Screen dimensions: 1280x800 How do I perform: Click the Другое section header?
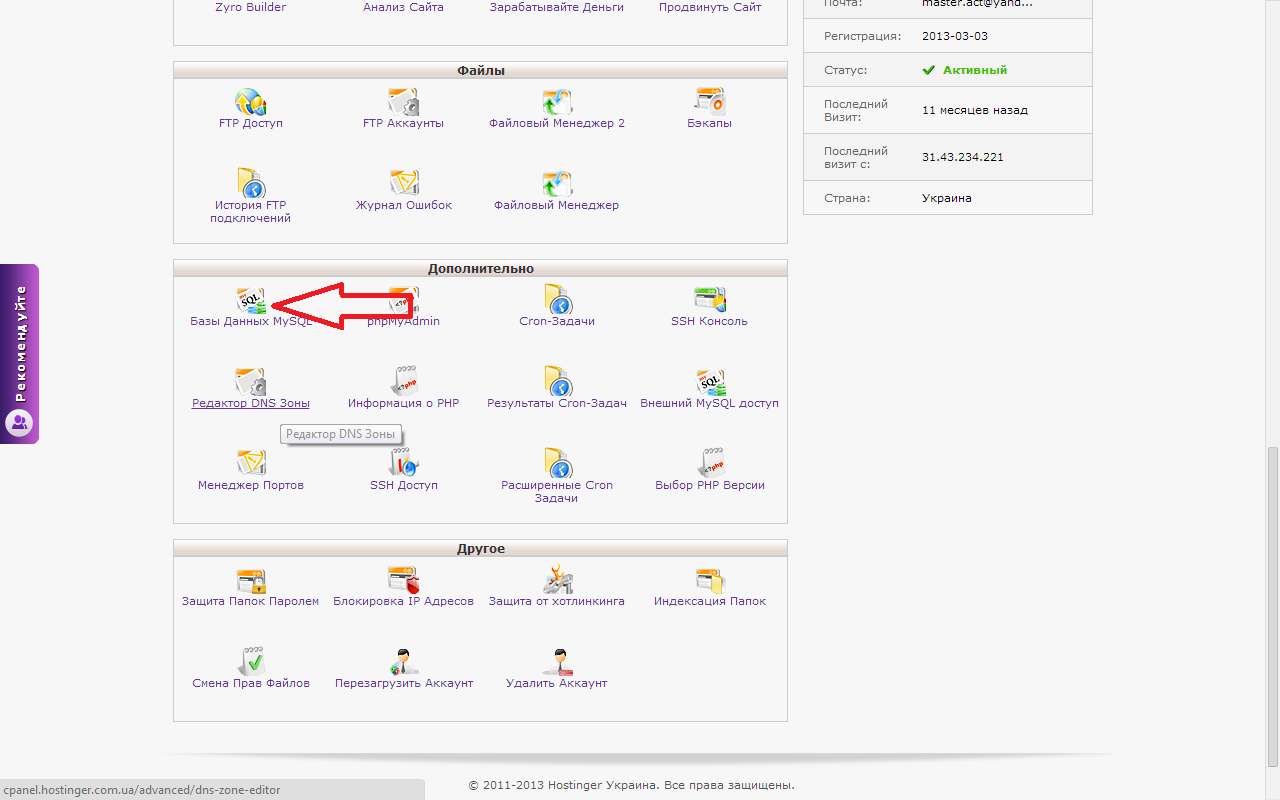[x=480, y=549]
